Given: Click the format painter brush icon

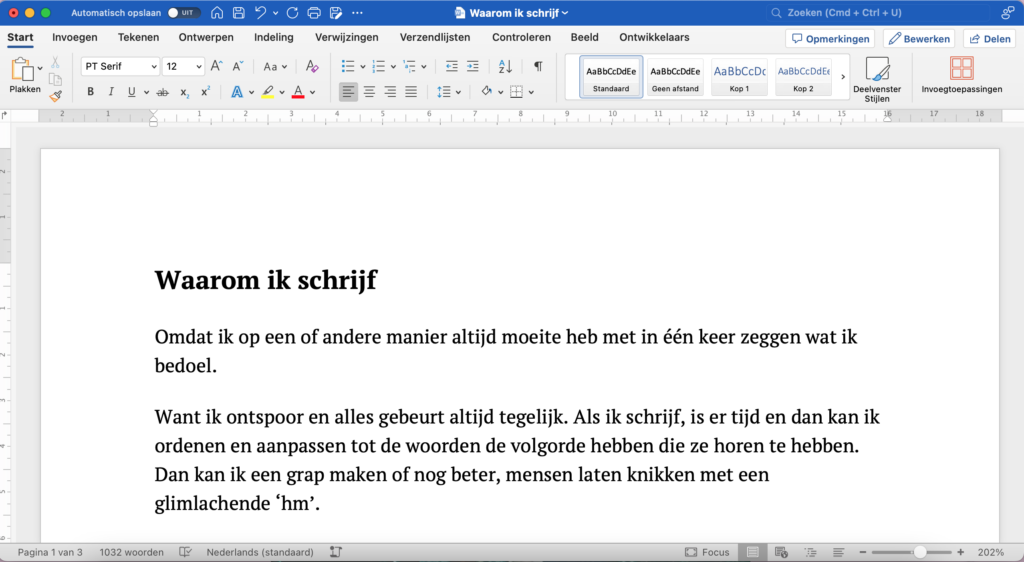Looking at the screenshot, I should [55, 96].
